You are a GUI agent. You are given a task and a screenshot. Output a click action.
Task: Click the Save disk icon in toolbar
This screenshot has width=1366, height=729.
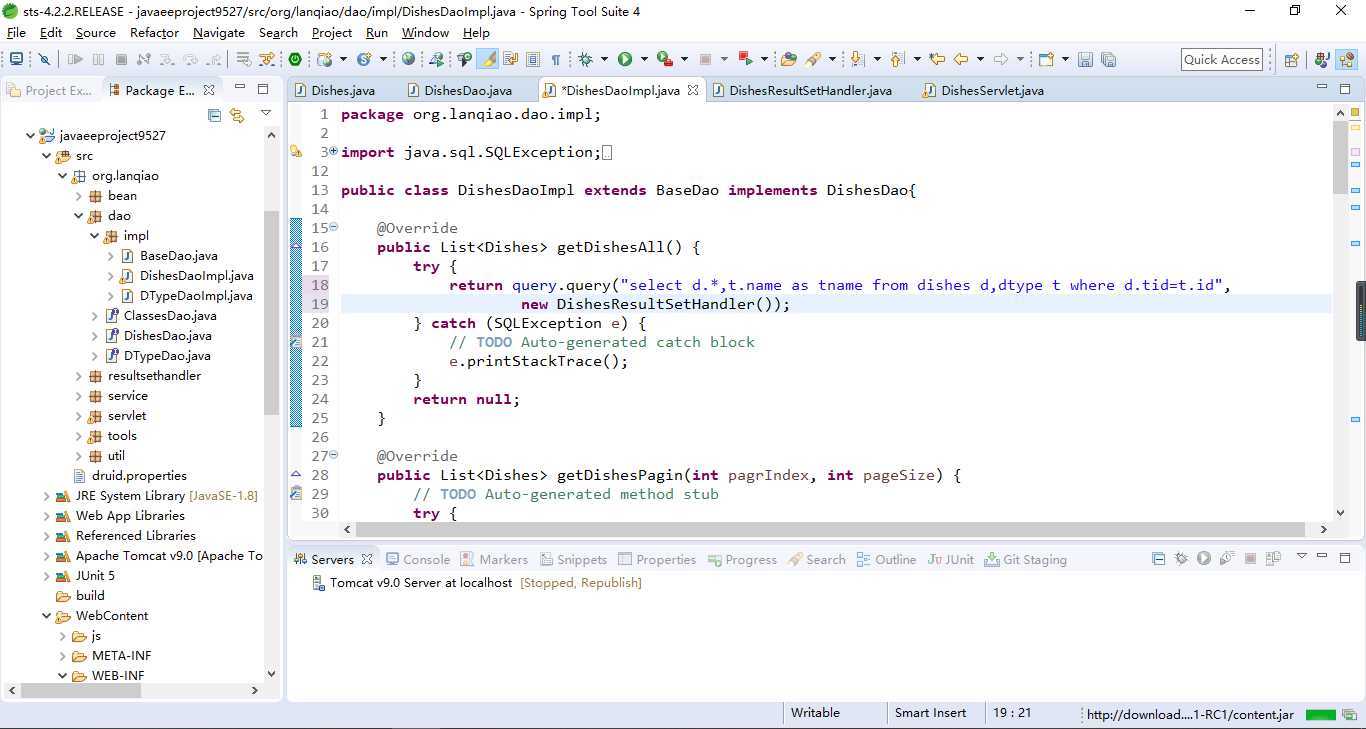click(x=1085, y=59)
